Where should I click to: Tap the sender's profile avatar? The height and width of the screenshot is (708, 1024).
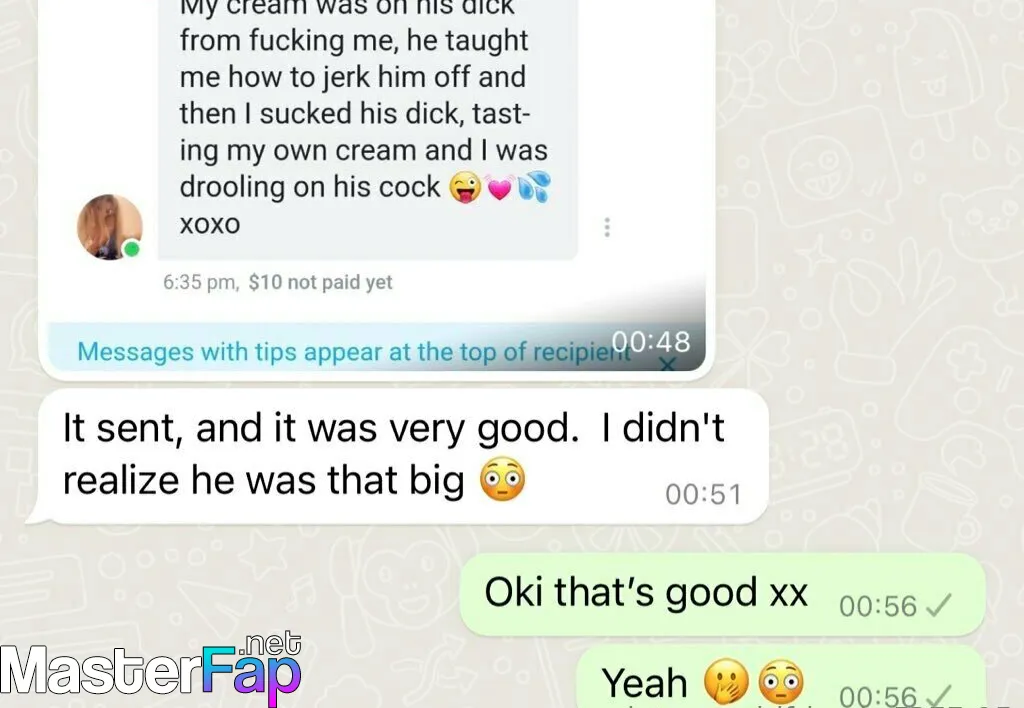click(110, 227)
